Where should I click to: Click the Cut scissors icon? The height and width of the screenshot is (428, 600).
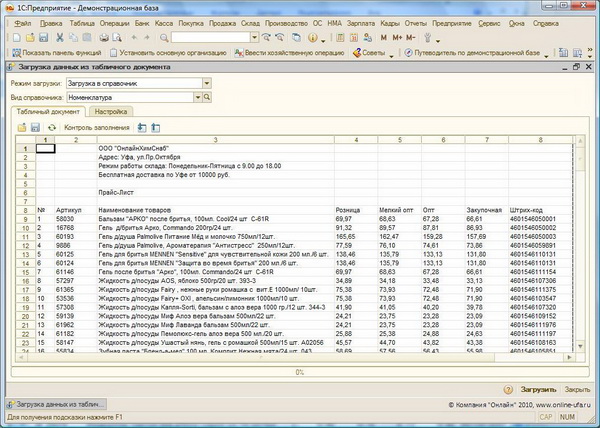[60, 37]
